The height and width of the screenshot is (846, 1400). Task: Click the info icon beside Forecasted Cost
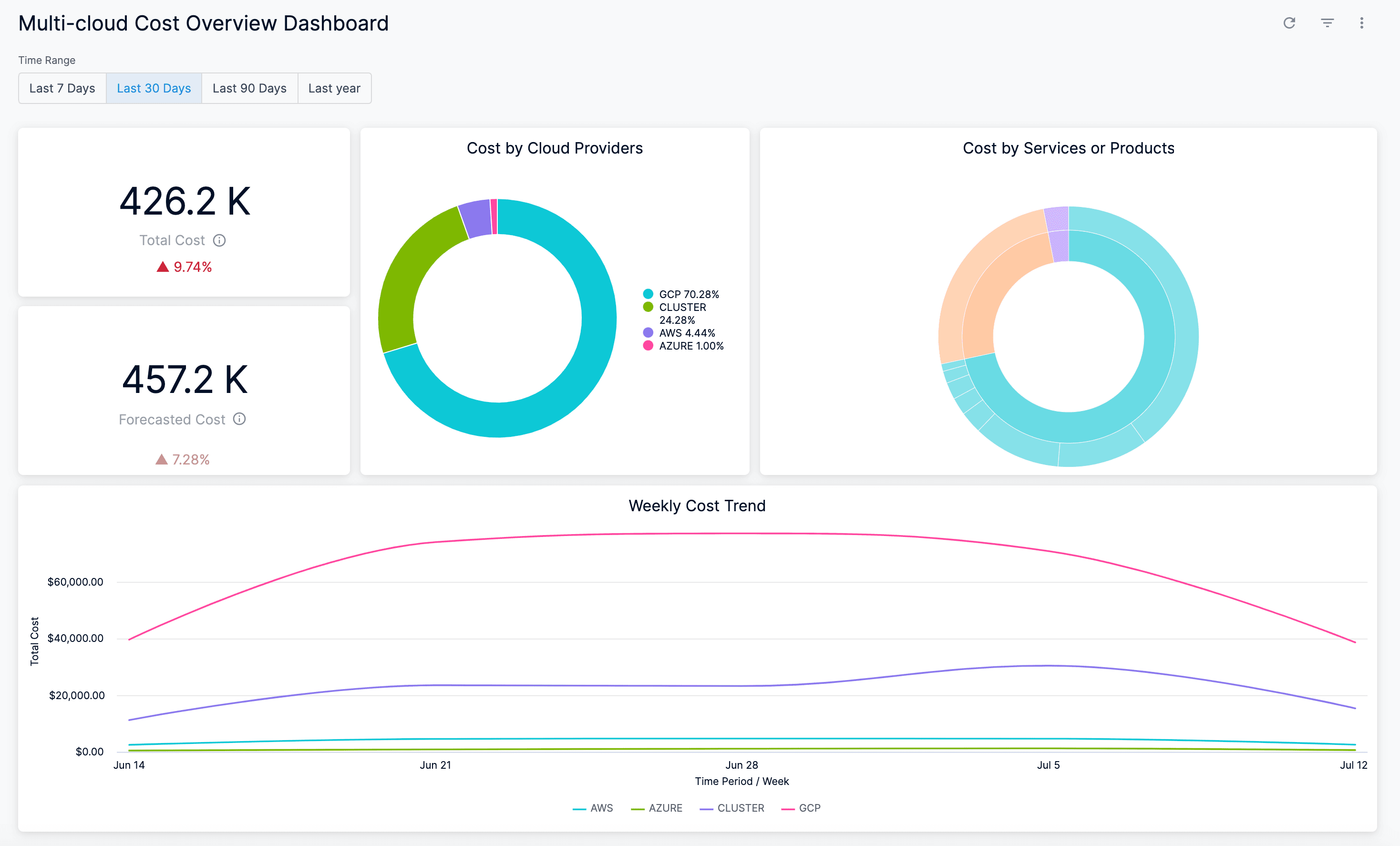(x=240, y=419)
